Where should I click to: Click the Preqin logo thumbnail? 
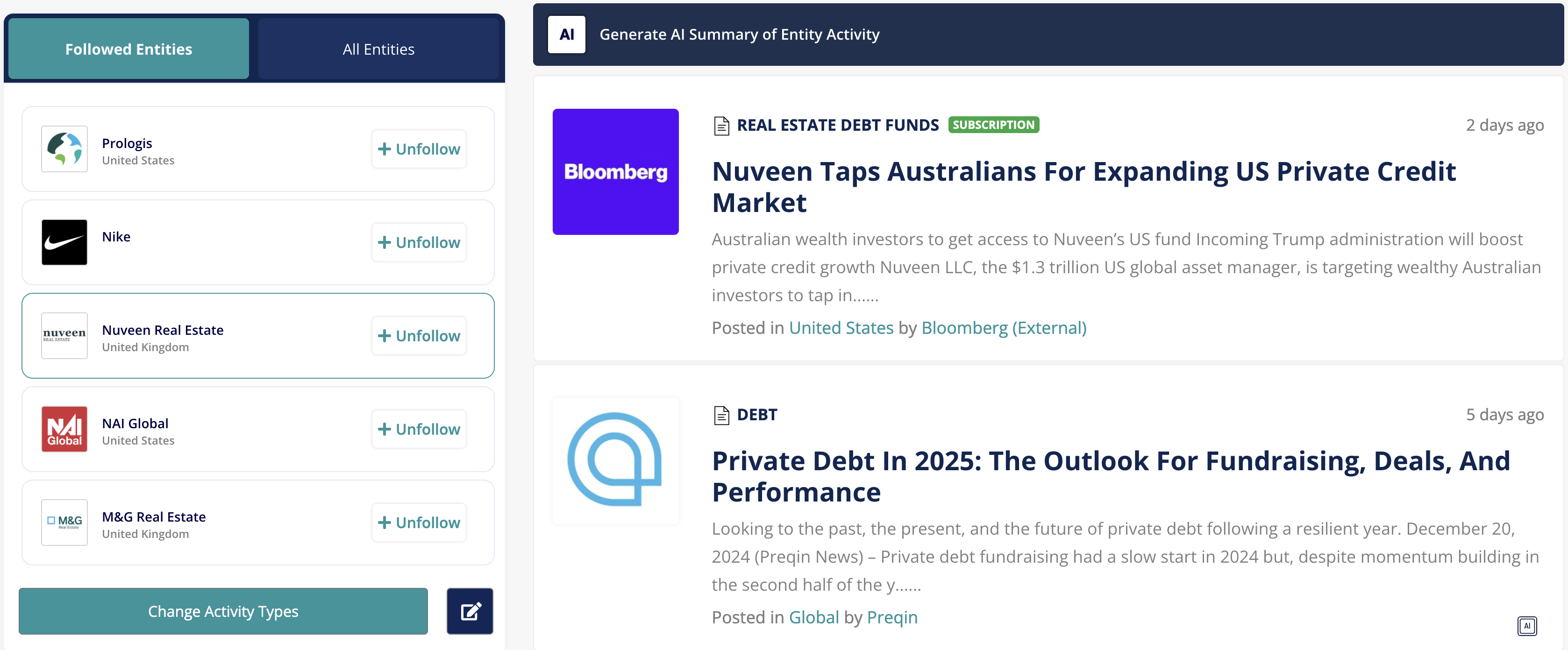point(615,461)
